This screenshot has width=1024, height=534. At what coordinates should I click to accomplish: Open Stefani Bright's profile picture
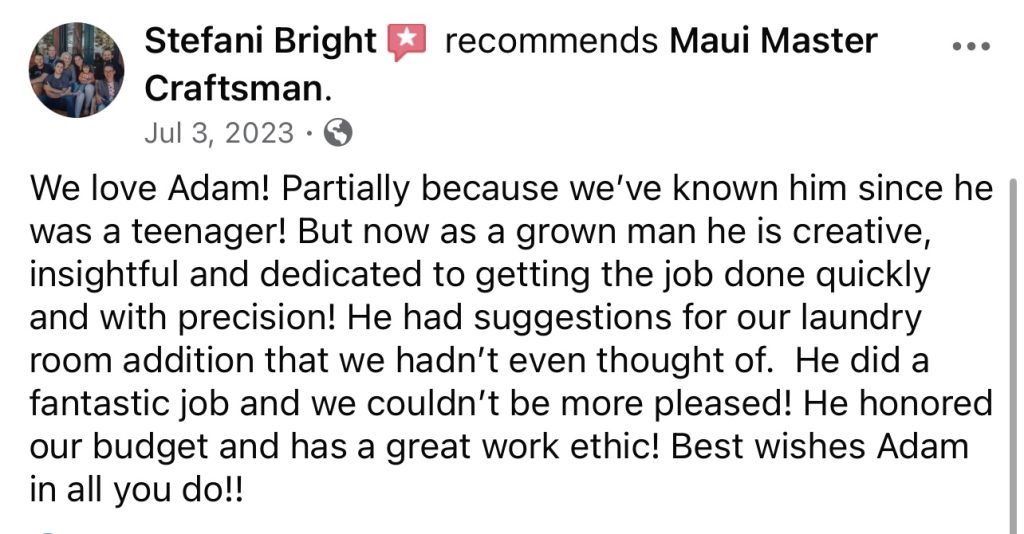point(77,69)
